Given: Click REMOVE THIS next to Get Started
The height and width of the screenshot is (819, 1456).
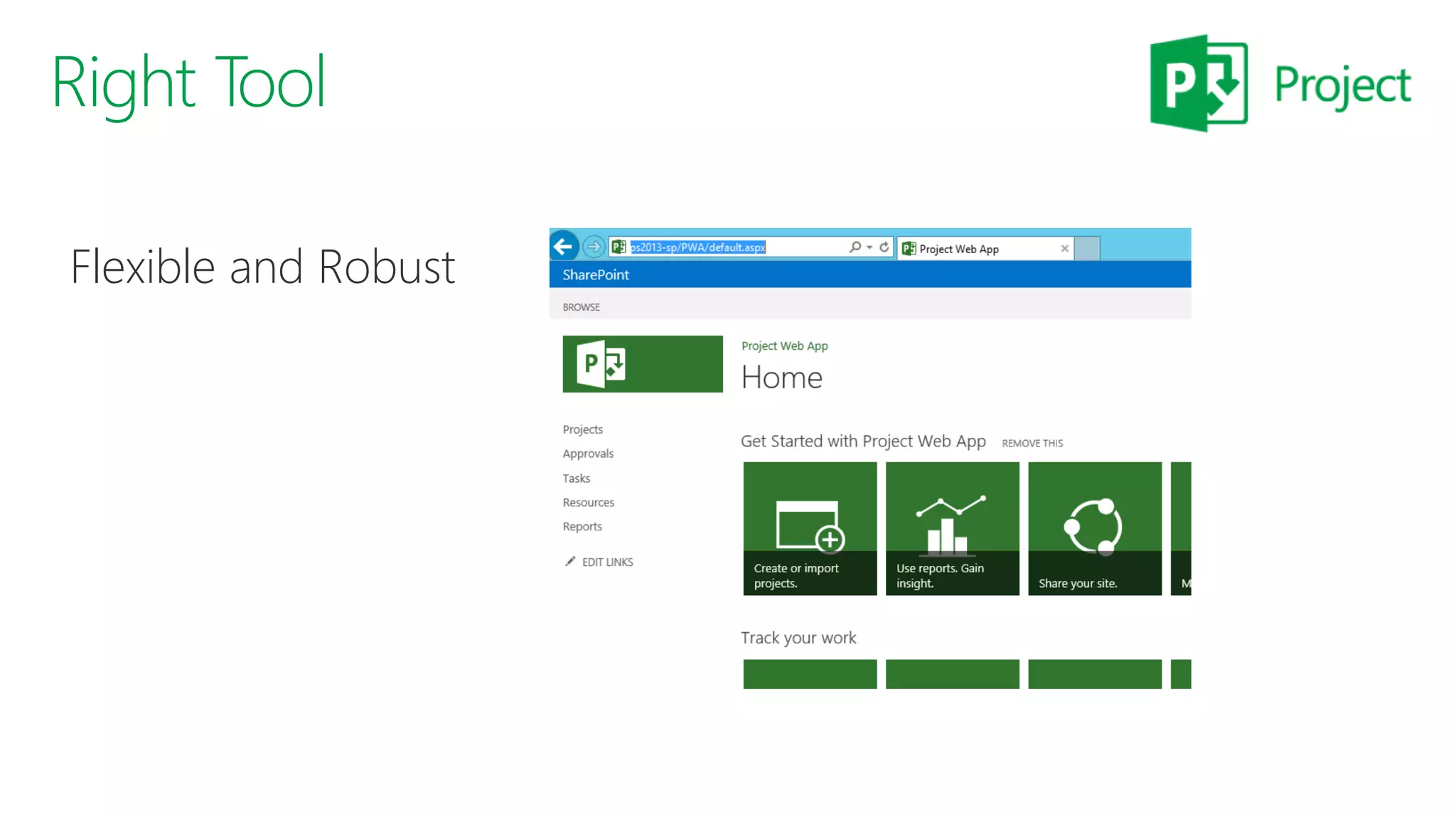Looking at the screenshot, I should pyautogui.click(x=1032, y=443).
